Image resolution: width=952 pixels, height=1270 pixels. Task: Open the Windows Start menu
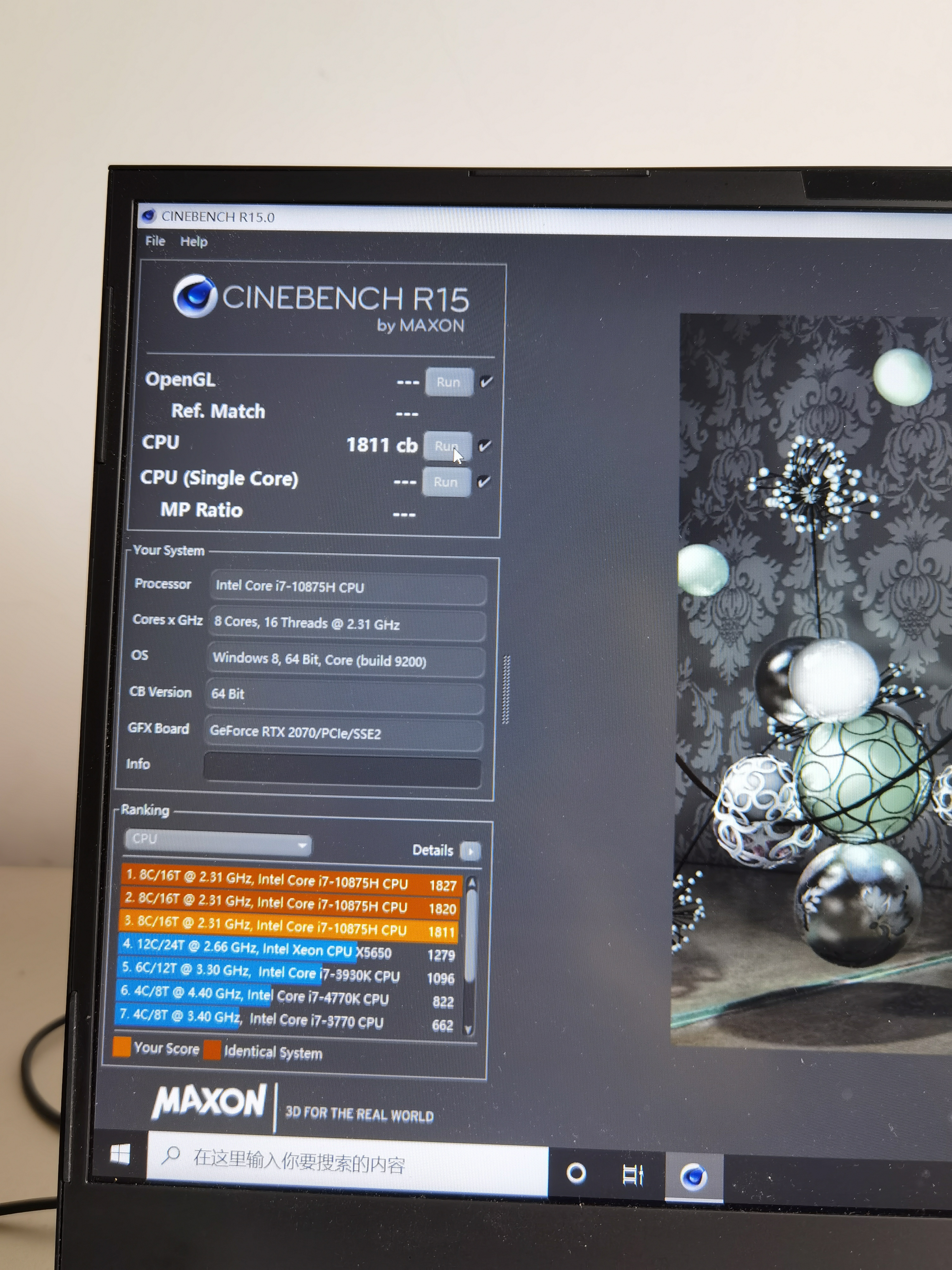120,1154
